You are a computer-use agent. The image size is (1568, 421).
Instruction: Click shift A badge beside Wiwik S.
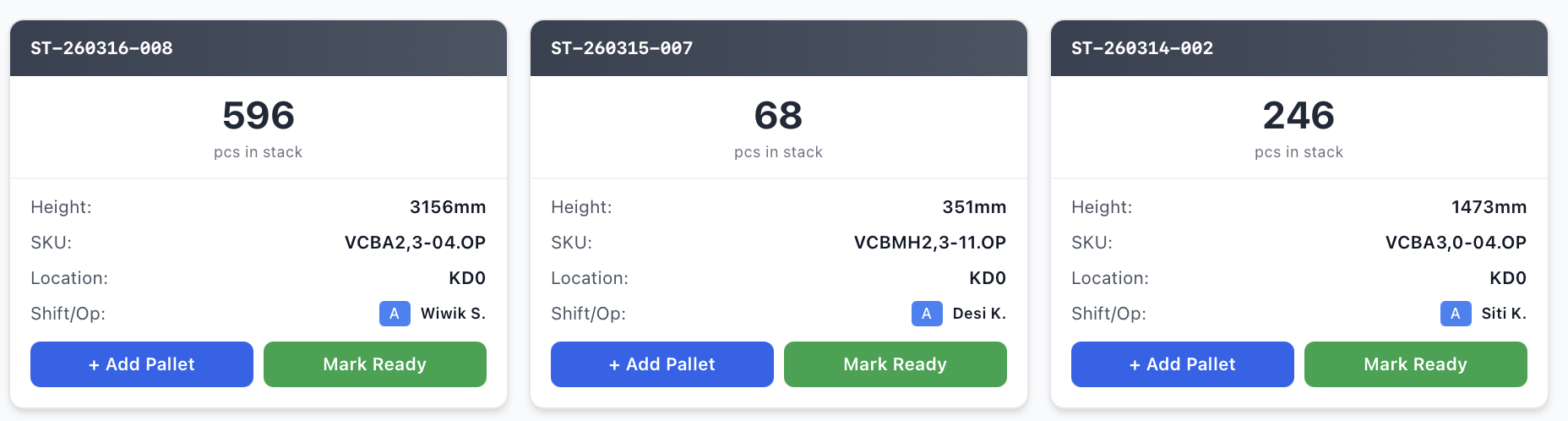coord(395,314)
